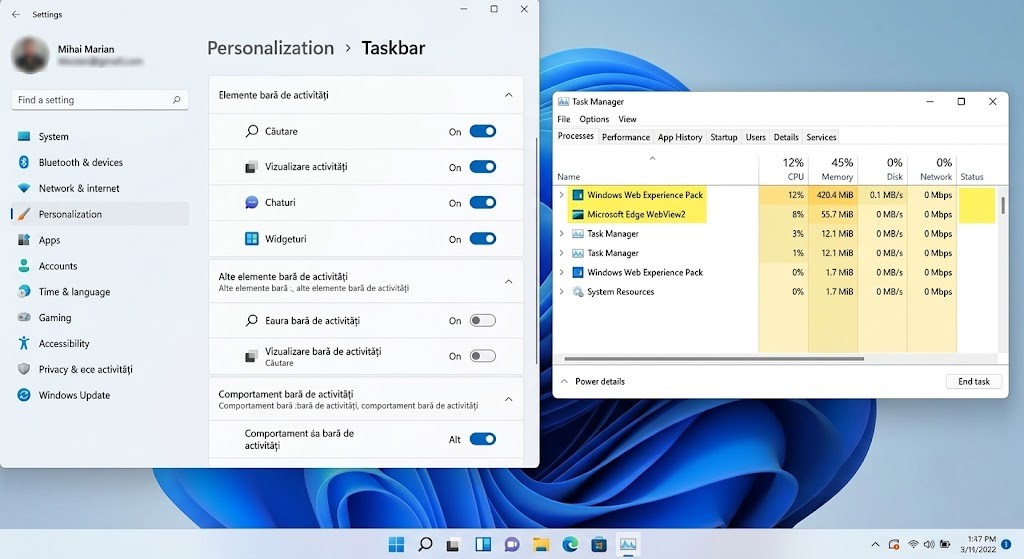The height and width of the screenshot is (559, 1024).
Task: Click the Privacy shield icon in sidebar
Action: pyautogui.click(x=24, y=369)
